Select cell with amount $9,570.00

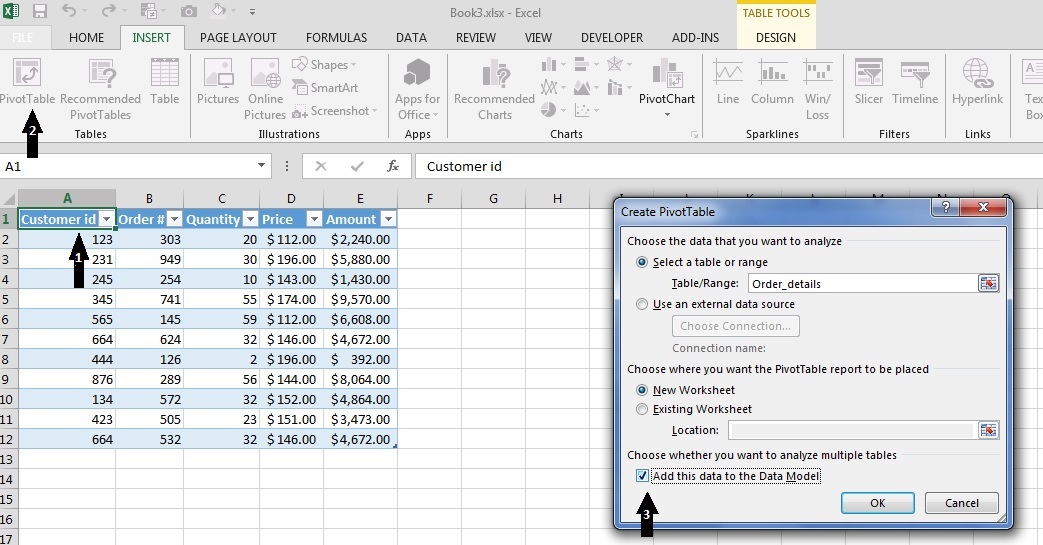(360, 299)
